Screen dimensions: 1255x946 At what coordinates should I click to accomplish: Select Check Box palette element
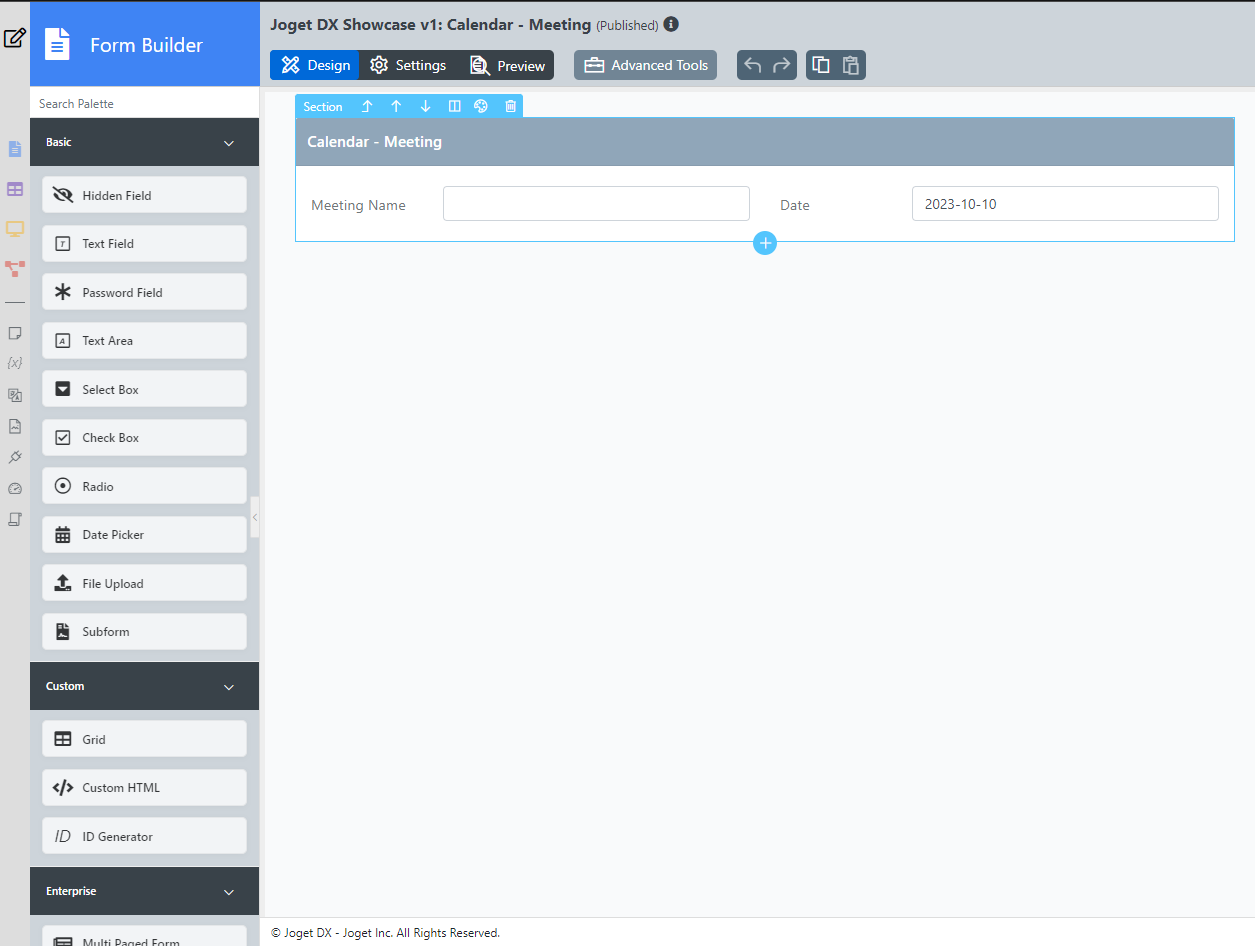[144, 437]
